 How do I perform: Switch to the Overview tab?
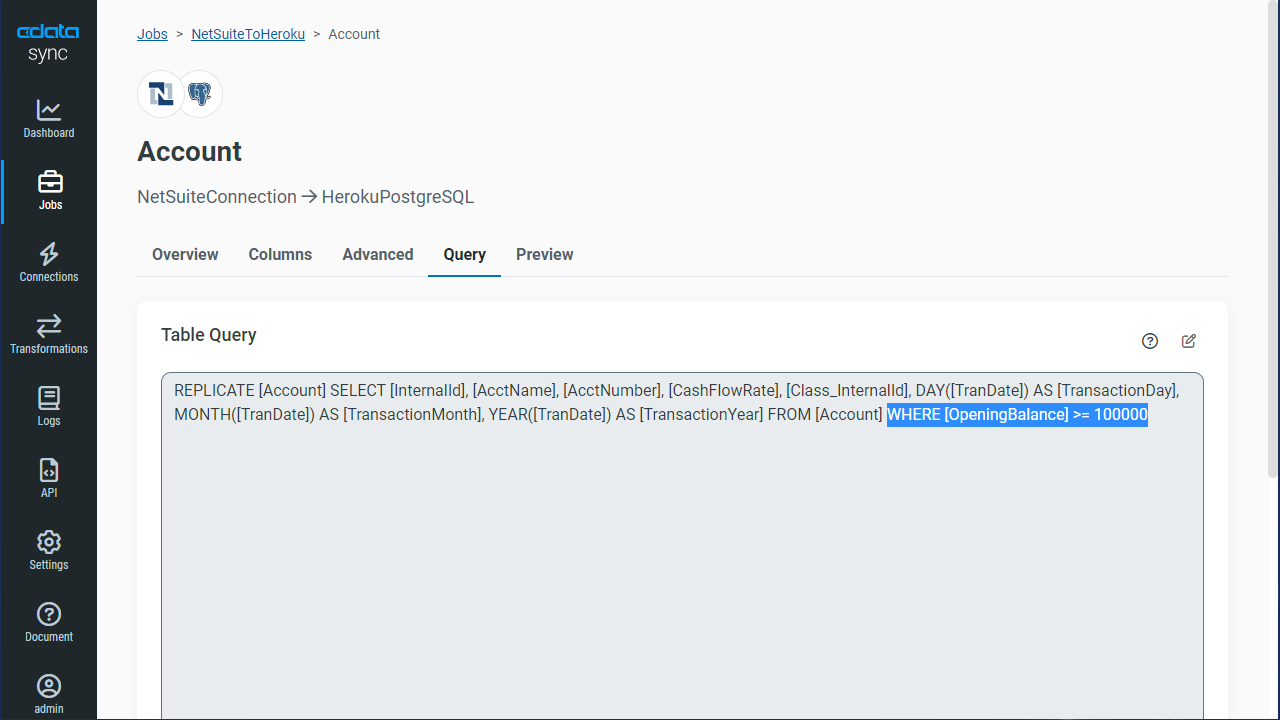pos(185,254)
